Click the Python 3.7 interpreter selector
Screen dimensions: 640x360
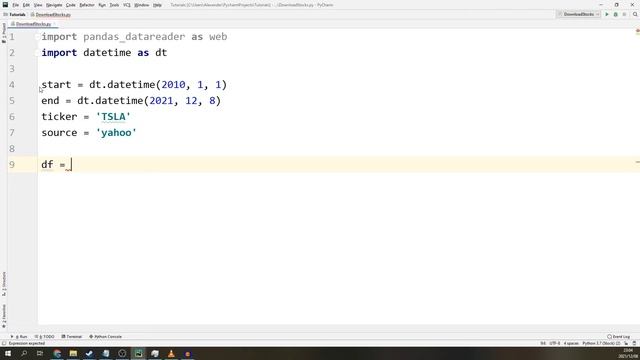pyautogui.click(x=601, y=344)
